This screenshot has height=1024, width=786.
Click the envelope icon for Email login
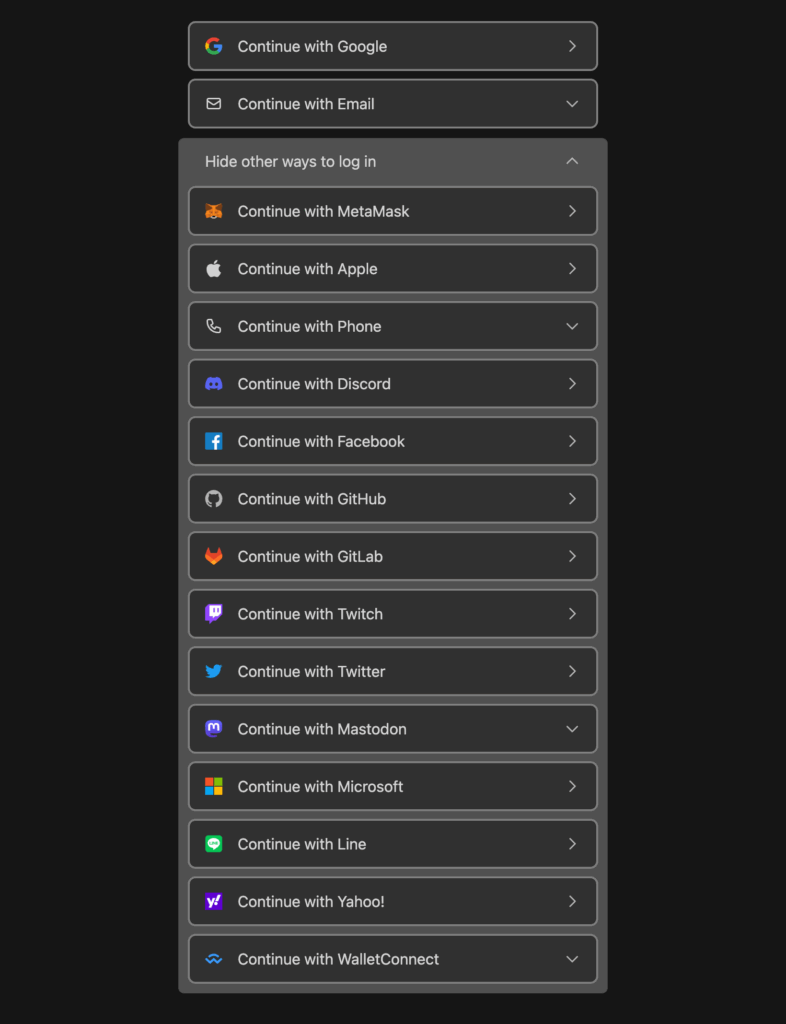[x=213, y=104]
